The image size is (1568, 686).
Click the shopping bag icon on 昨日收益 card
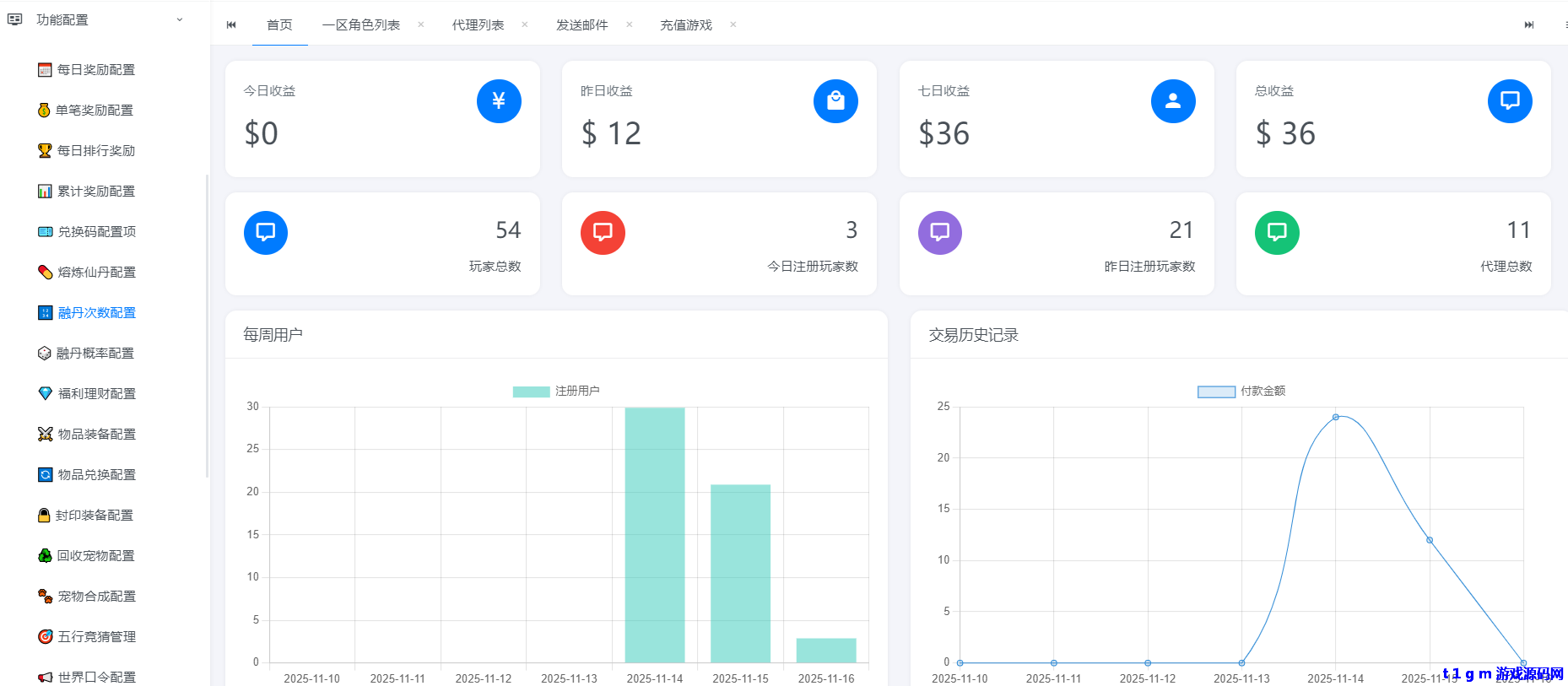click(x=835, y=101)
